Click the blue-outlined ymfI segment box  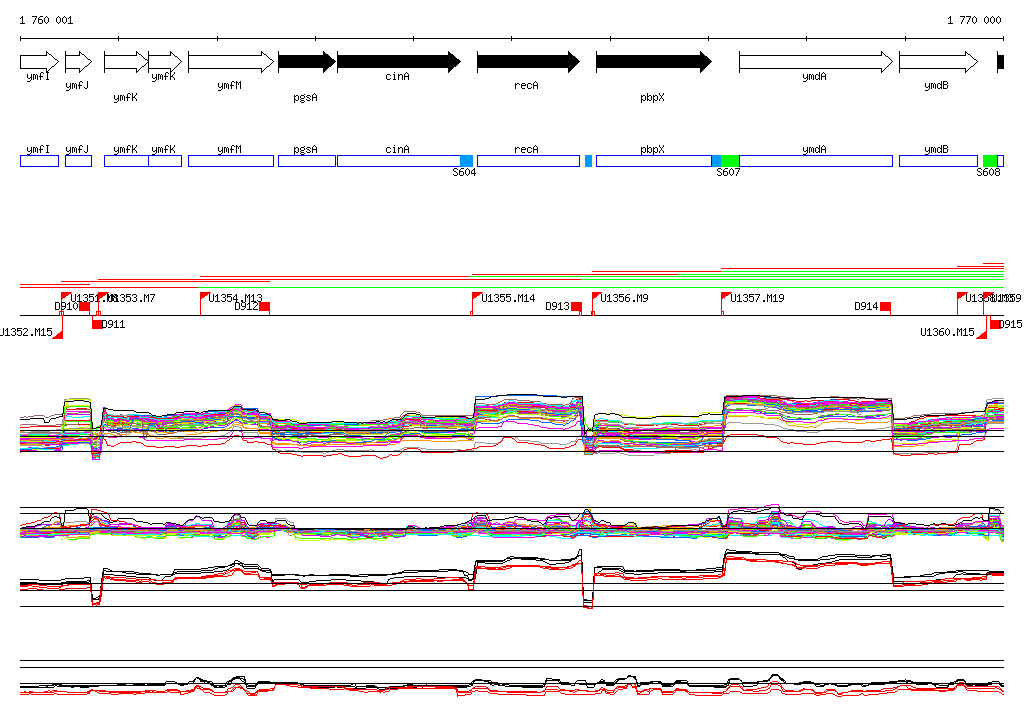click(39, 161)
